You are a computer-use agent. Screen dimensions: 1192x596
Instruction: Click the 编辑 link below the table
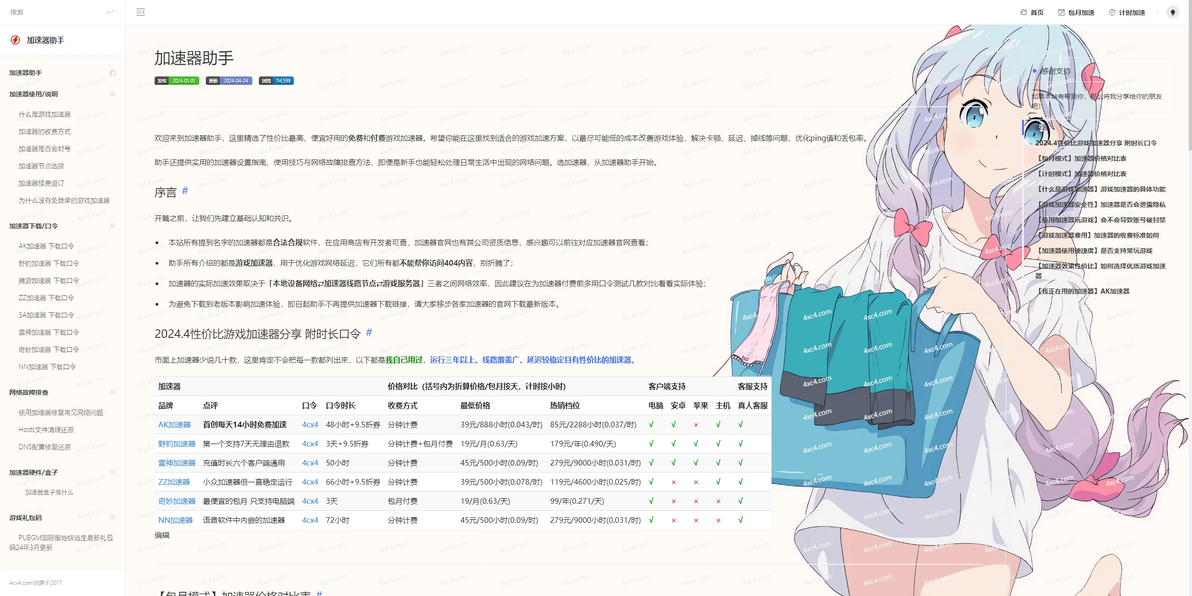[162, 535]
